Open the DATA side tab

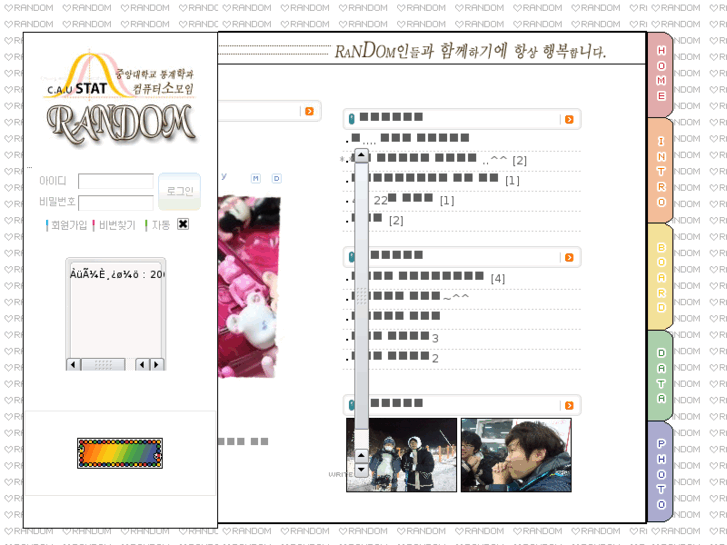(x=660, y=376)
